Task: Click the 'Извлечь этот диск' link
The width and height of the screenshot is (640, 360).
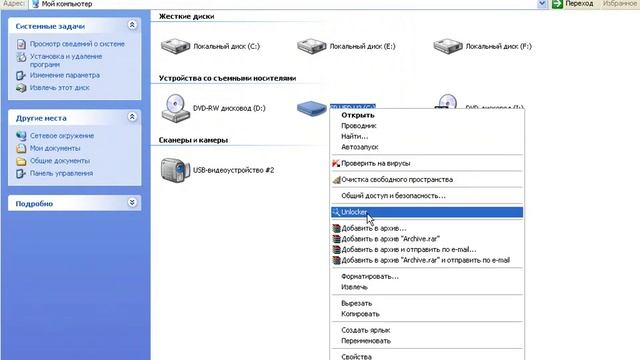Action: click(x=60, y=88)
